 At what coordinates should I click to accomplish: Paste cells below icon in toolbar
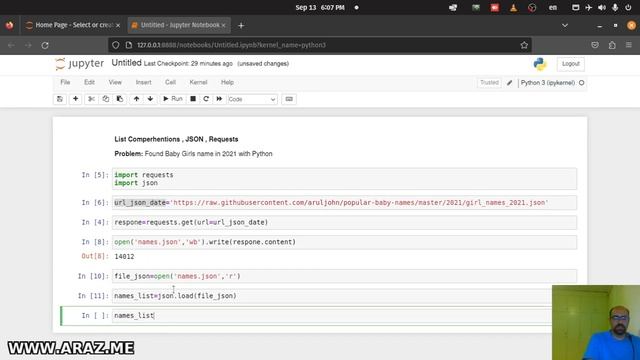[x=120, y=99]
